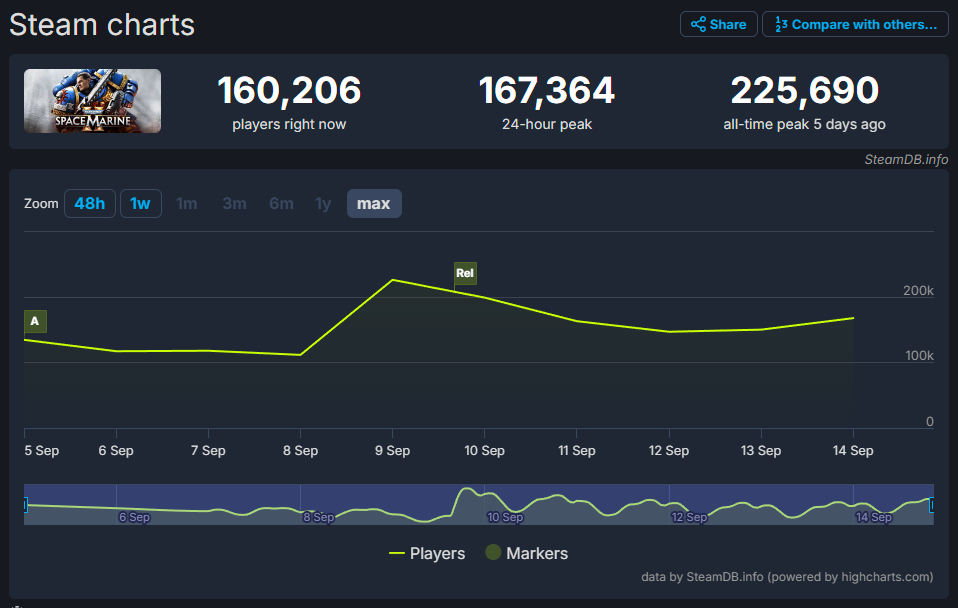Viewport: 958px width, 608px height.
Task: Click the all-time peak 225,690 stat
Action: [804, 92]
